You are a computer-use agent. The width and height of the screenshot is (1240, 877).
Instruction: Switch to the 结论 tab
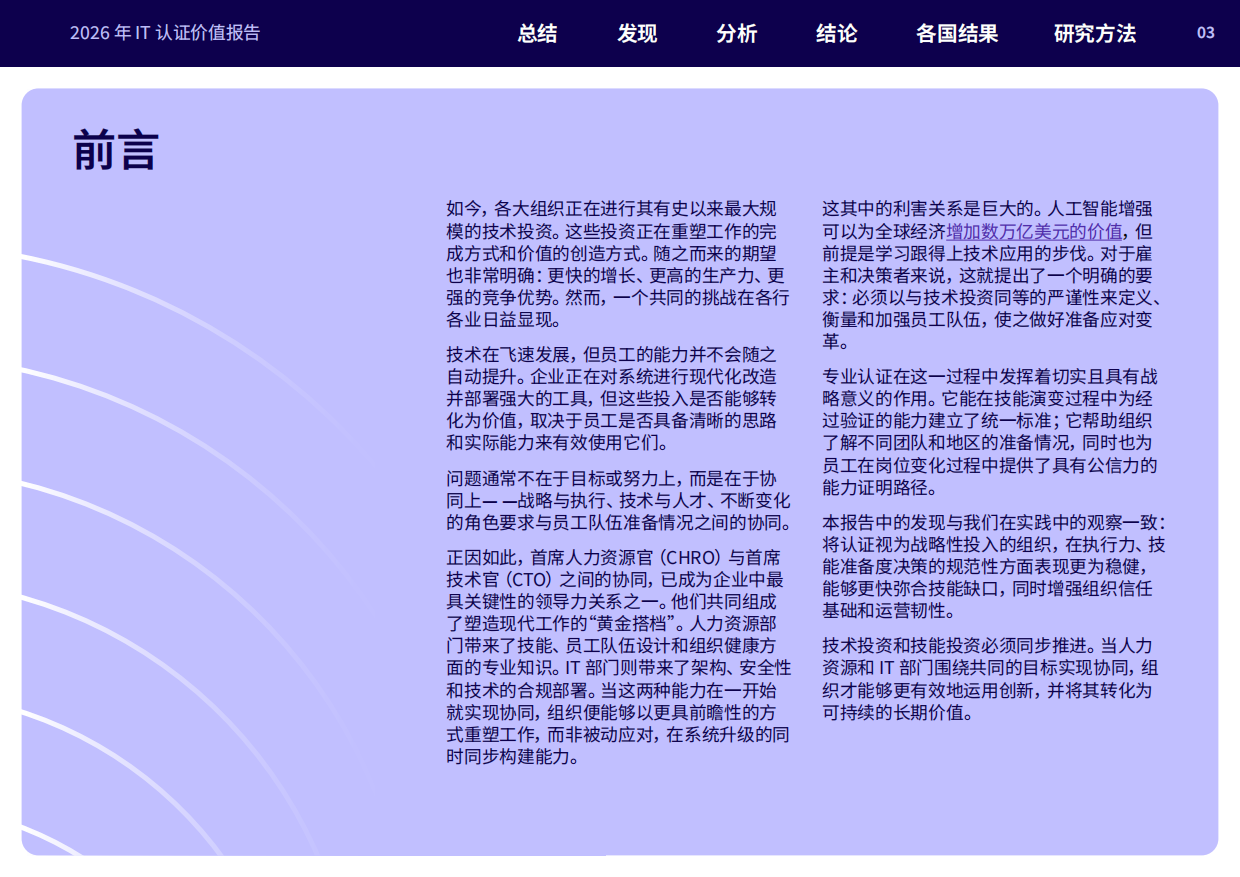pyautogui.click(x=837, y=33)
